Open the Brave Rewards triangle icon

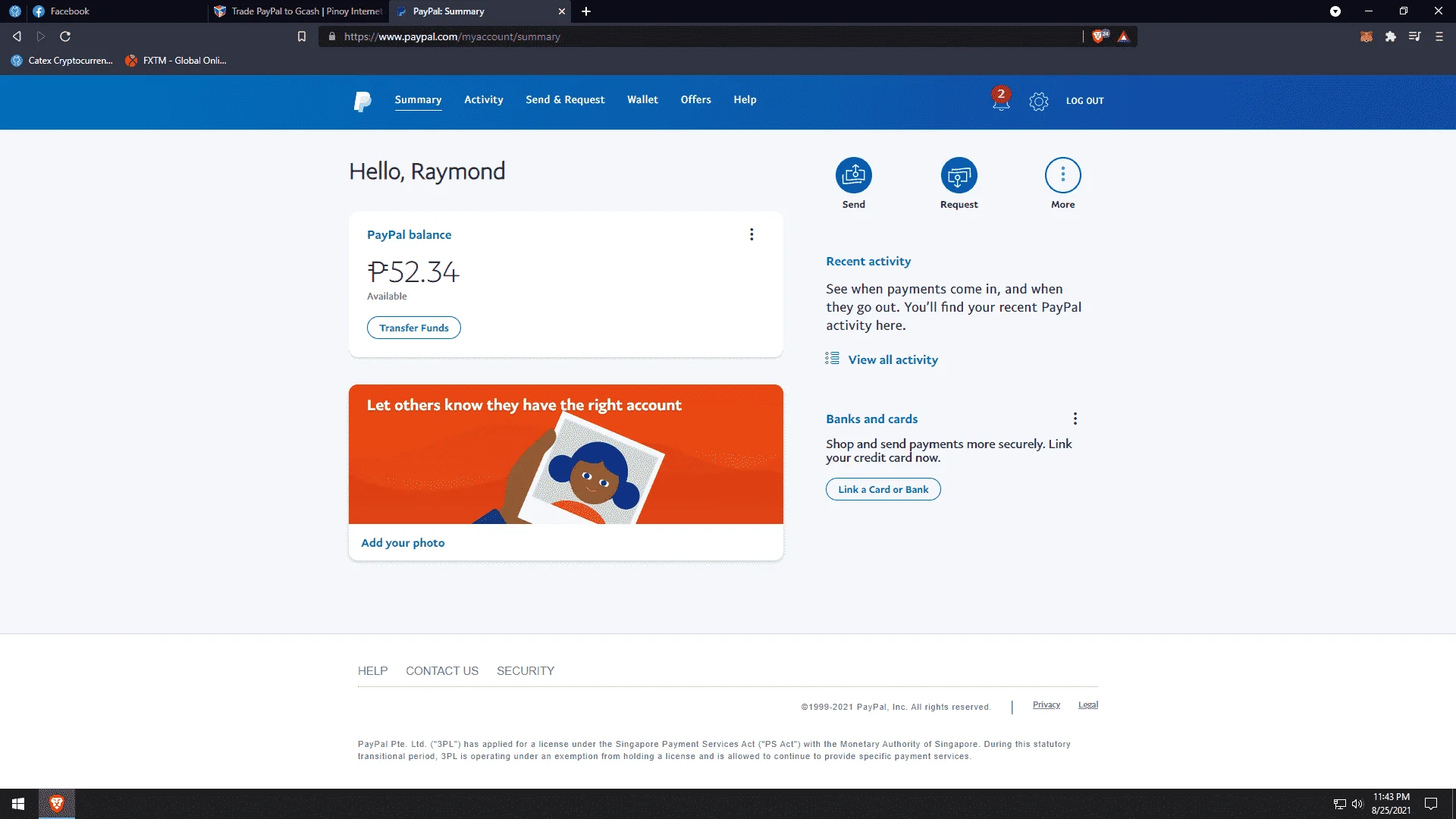1123,36
